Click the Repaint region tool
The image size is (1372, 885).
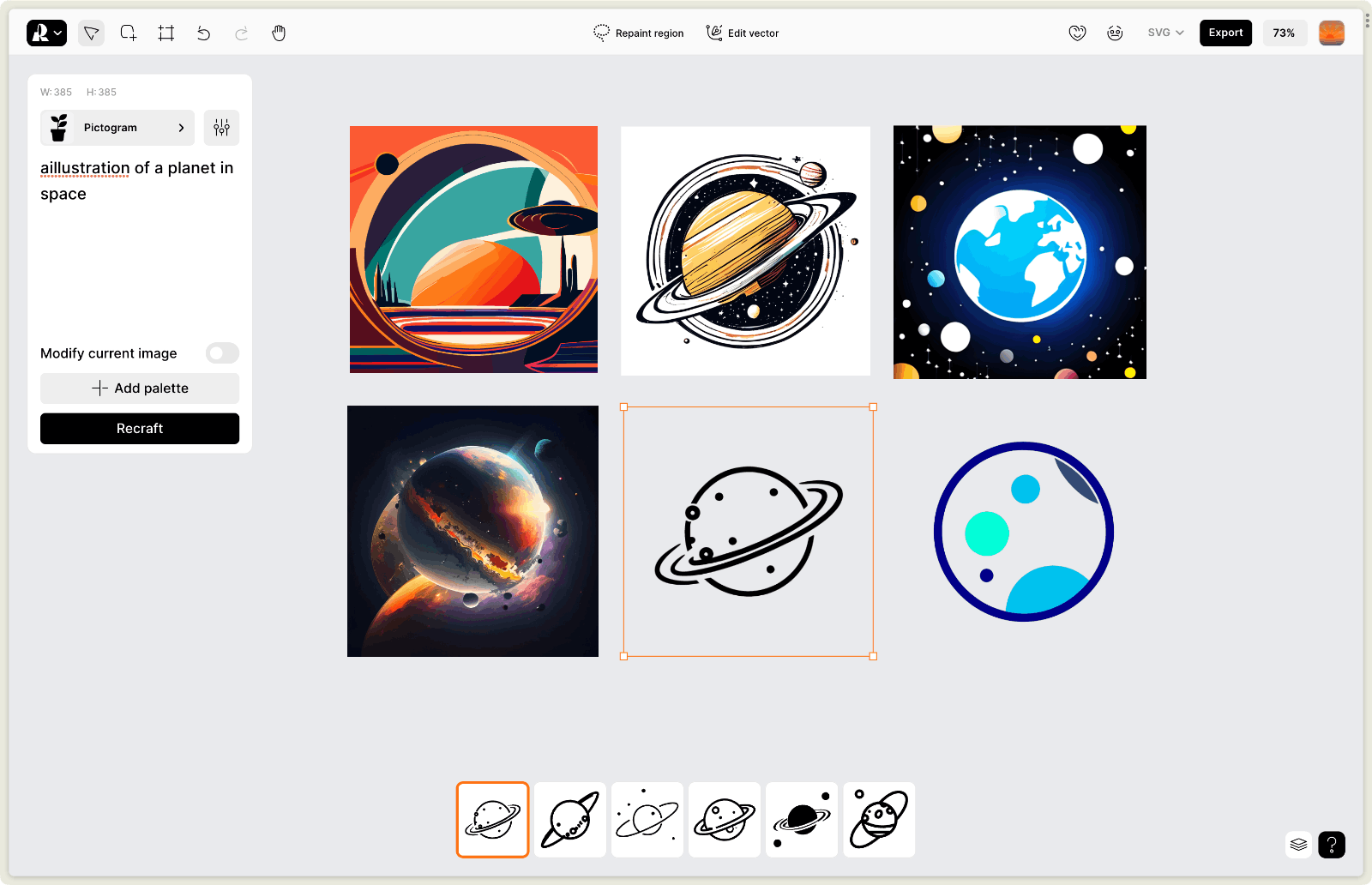pyautogui.click(x=639, y=33)
